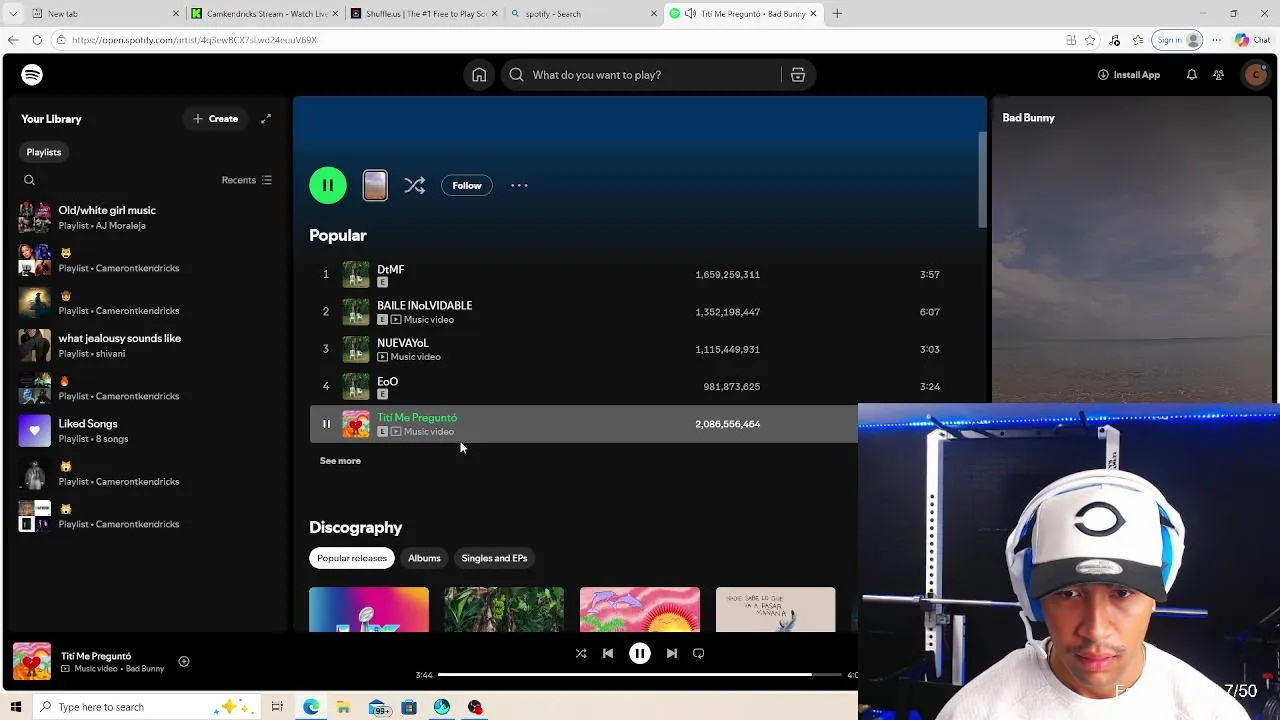Viewport: 1280px width, 720px height.
Task: Open the Recents sort dropdown
Action: [246, 180]
